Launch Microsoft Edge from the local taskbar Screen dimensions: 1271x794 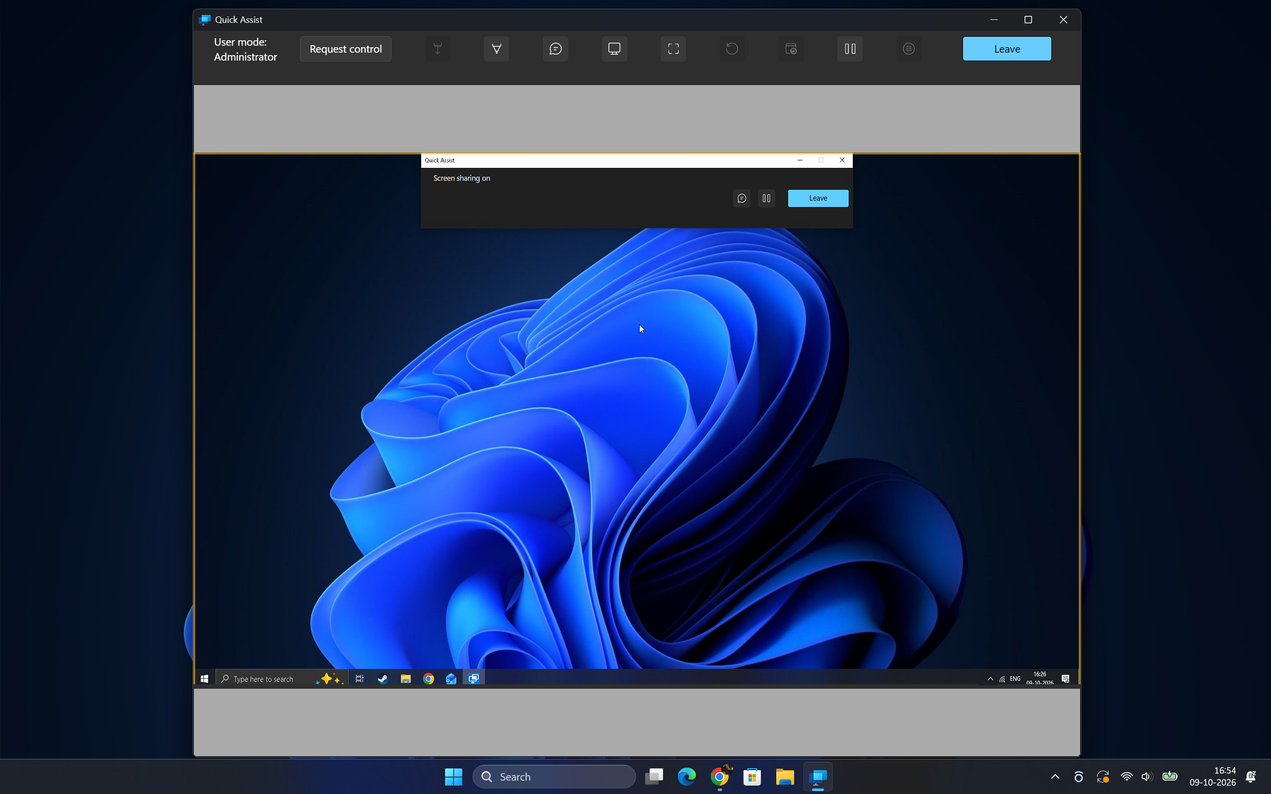[x=687, y=777]
